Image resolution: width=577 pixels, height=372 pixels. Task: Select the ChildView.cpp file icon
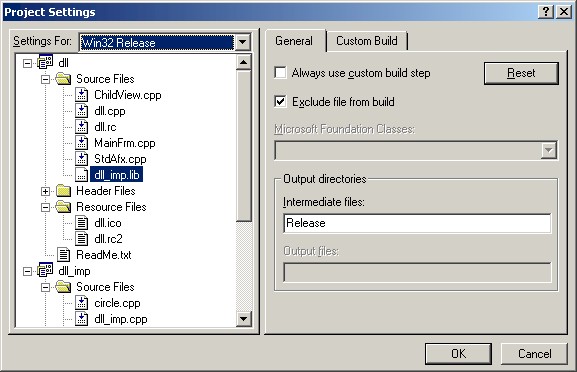click(x=81, y=95)
